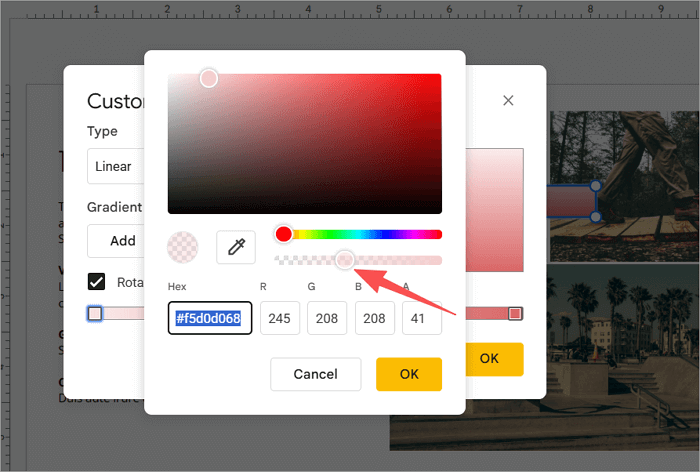700x472 pixels.
Task: Select the right red gradient stop
Action: coord(515,313)
